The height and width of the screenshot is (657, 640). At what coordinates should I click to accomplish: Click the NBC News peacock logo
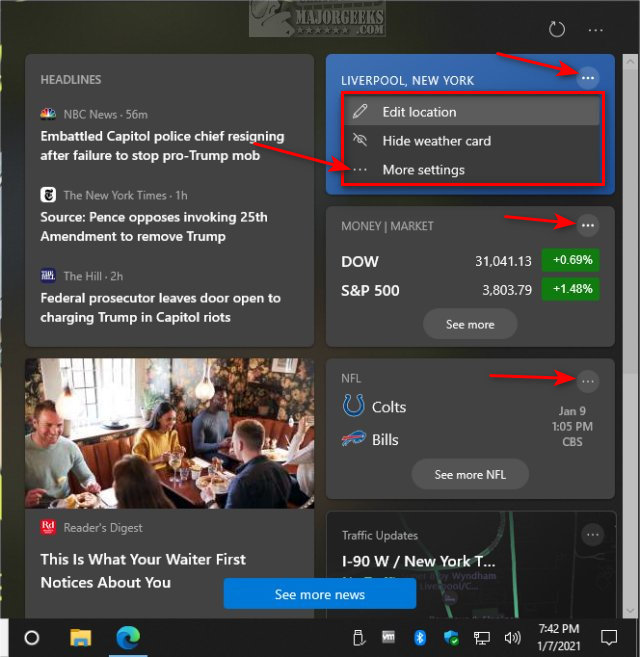[x=48, y=114]
